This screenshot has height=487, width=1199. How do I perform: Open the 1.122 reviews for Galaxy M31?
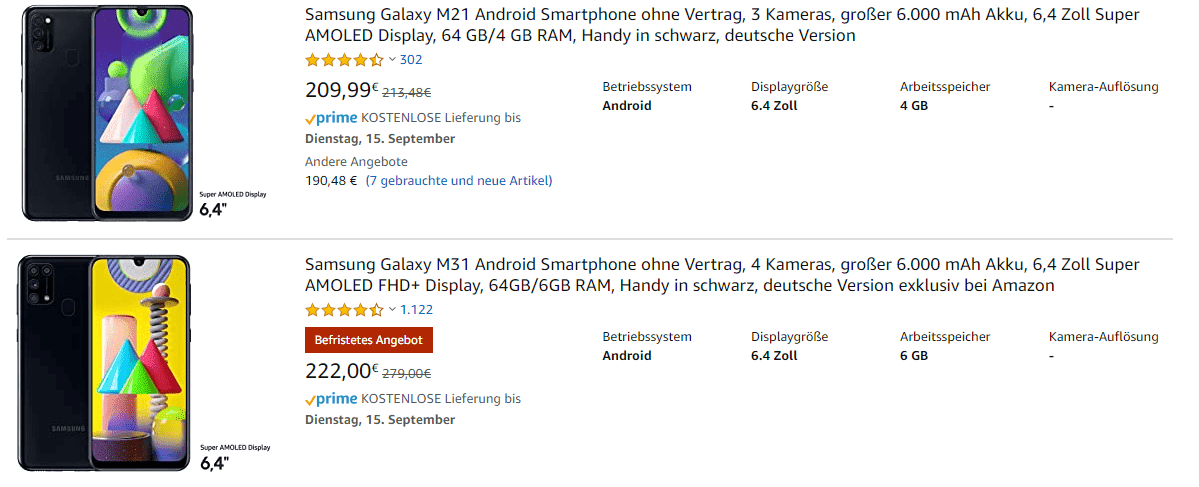pyautogui.click(x=416, y=310)
